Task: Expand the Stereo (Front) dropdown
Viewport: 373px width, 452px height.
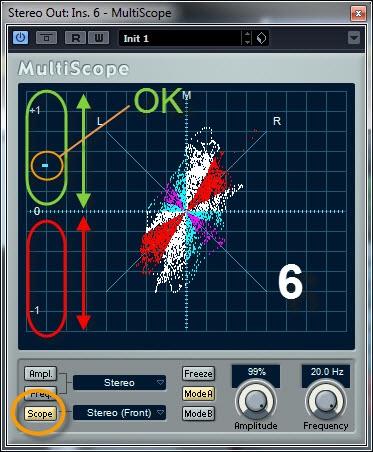Action: click(x=120, y=413)
